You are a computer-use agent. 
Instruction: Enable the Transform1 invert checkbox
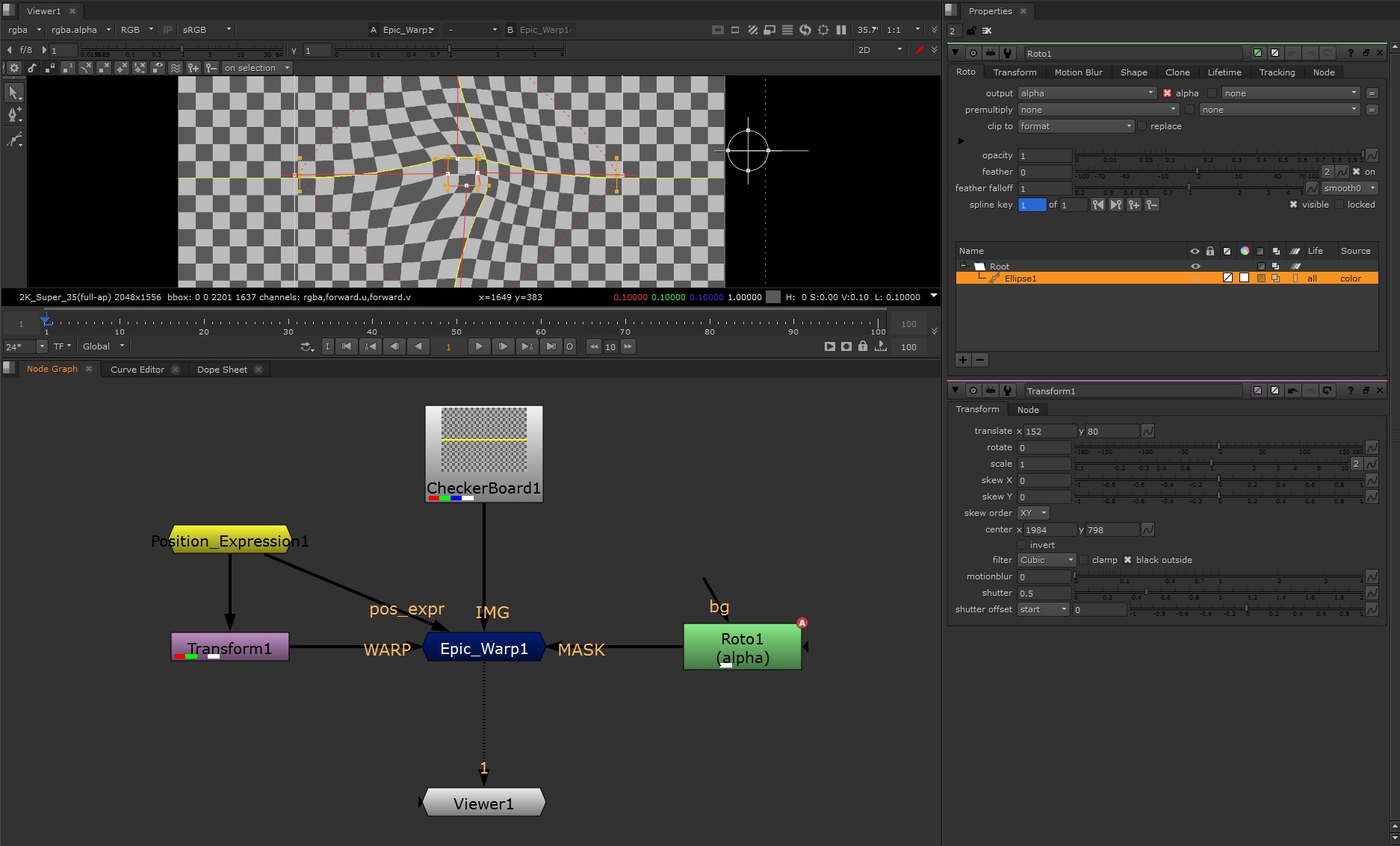click(x=1022, y=545)
